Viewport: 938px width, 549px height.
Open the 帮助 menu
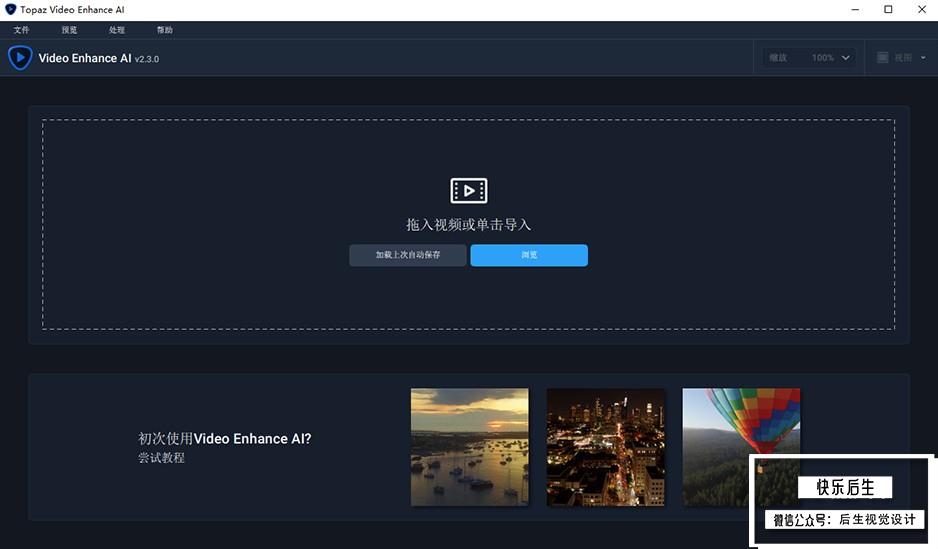[165, 30]
